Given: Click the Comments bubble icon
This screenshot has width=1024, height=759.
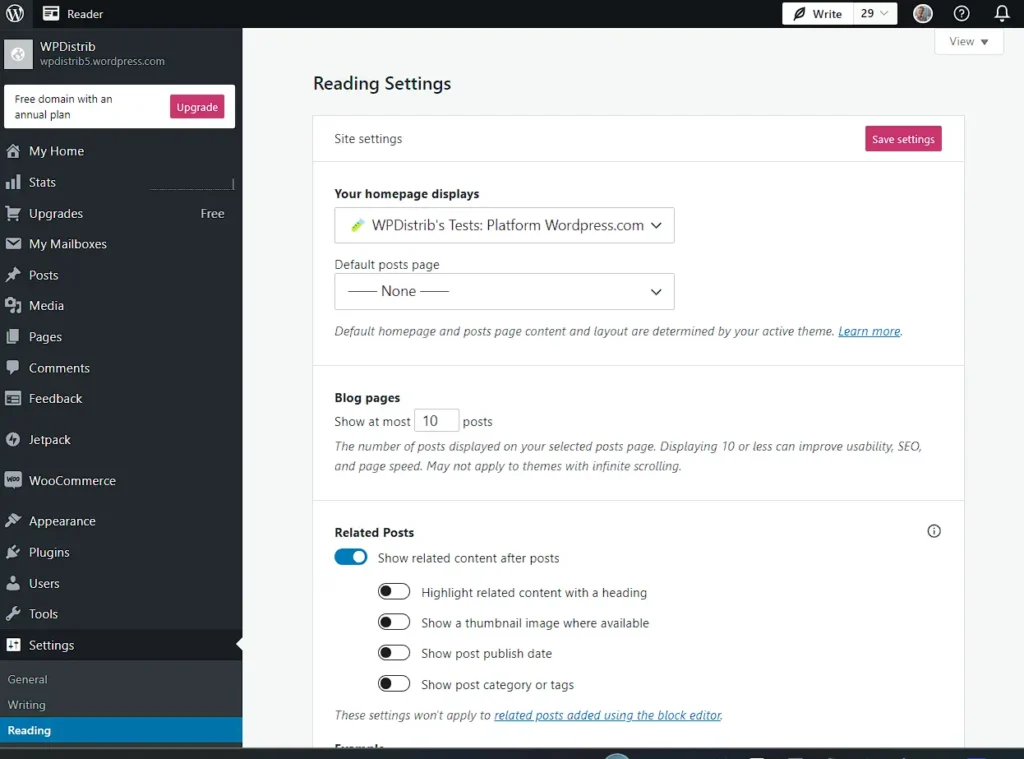Looking at the screenshot, I should click(13, 367).
